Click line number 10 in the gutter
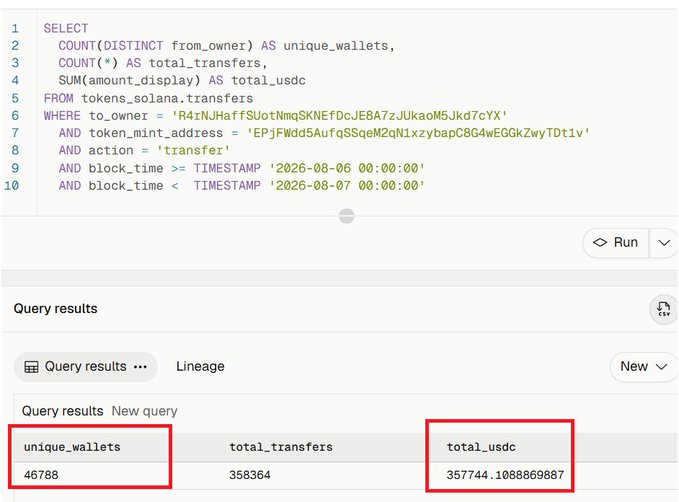 coord(12,186)
